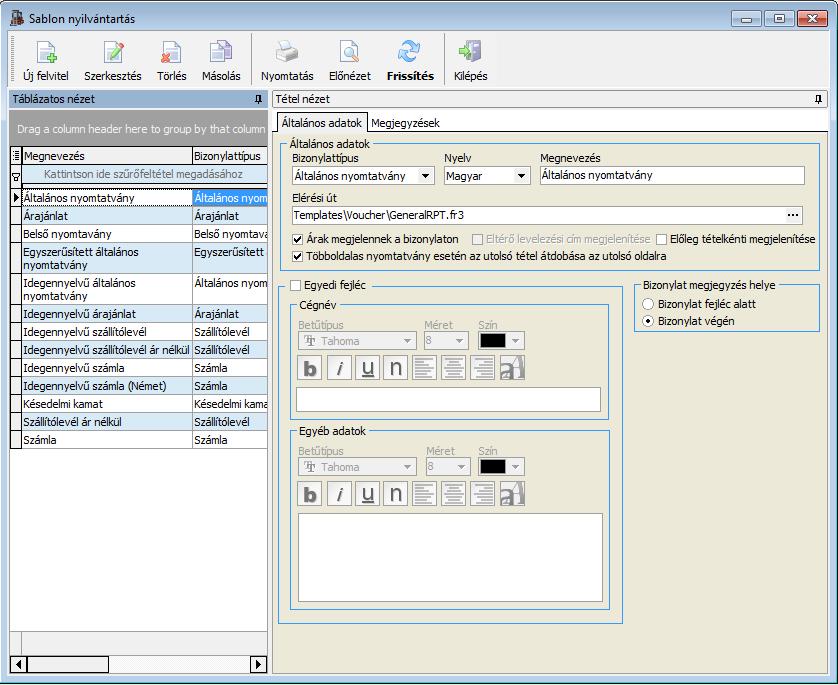Select the 'Késedelmi kamat' row
This screenshot has height=685, width=838.
pos(139,404)
